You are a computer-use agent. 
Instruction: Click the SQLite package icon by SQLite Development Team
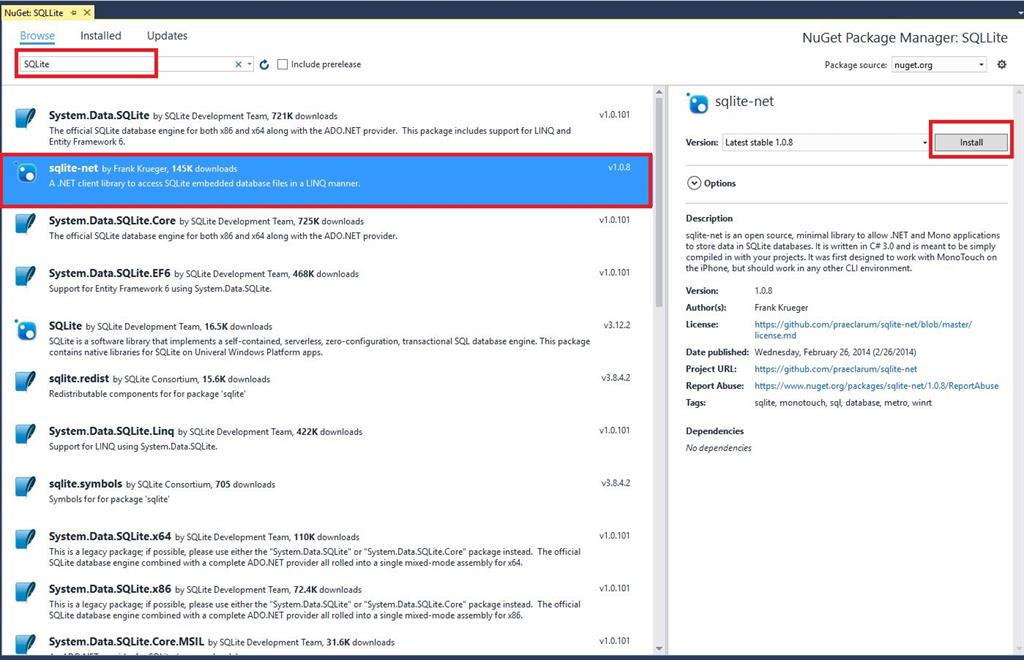point(25,330)
